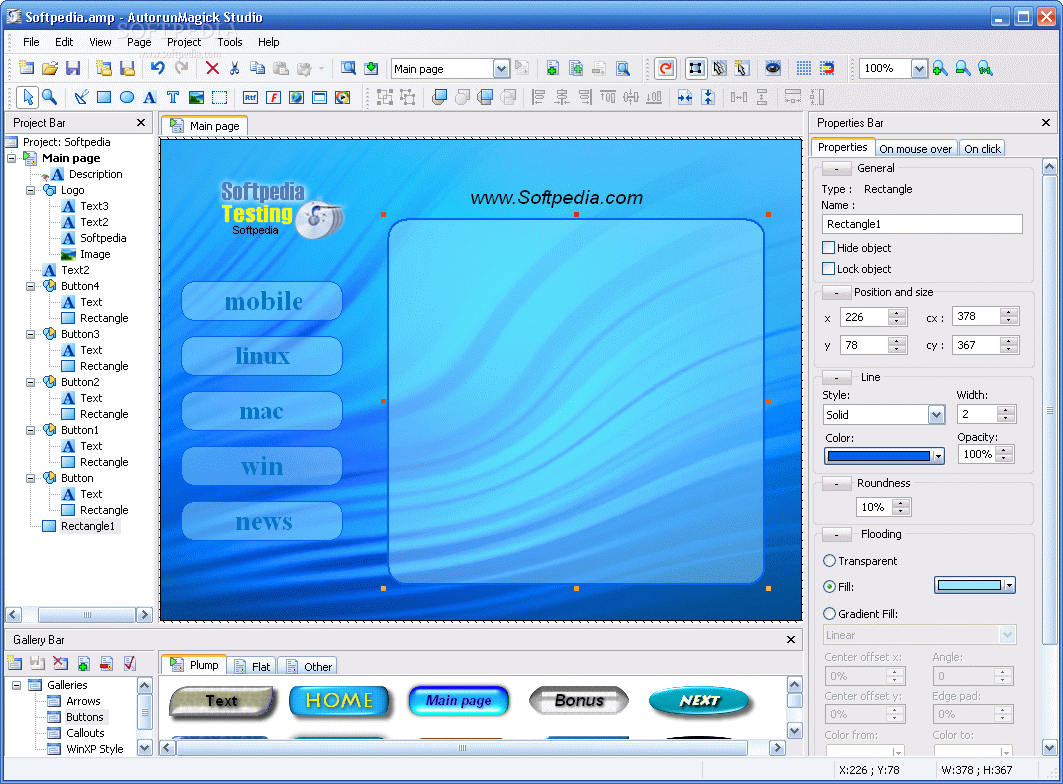Select the outlined T text tool
The height and width of the screenshot is (784, 1063).
point(173,97)
